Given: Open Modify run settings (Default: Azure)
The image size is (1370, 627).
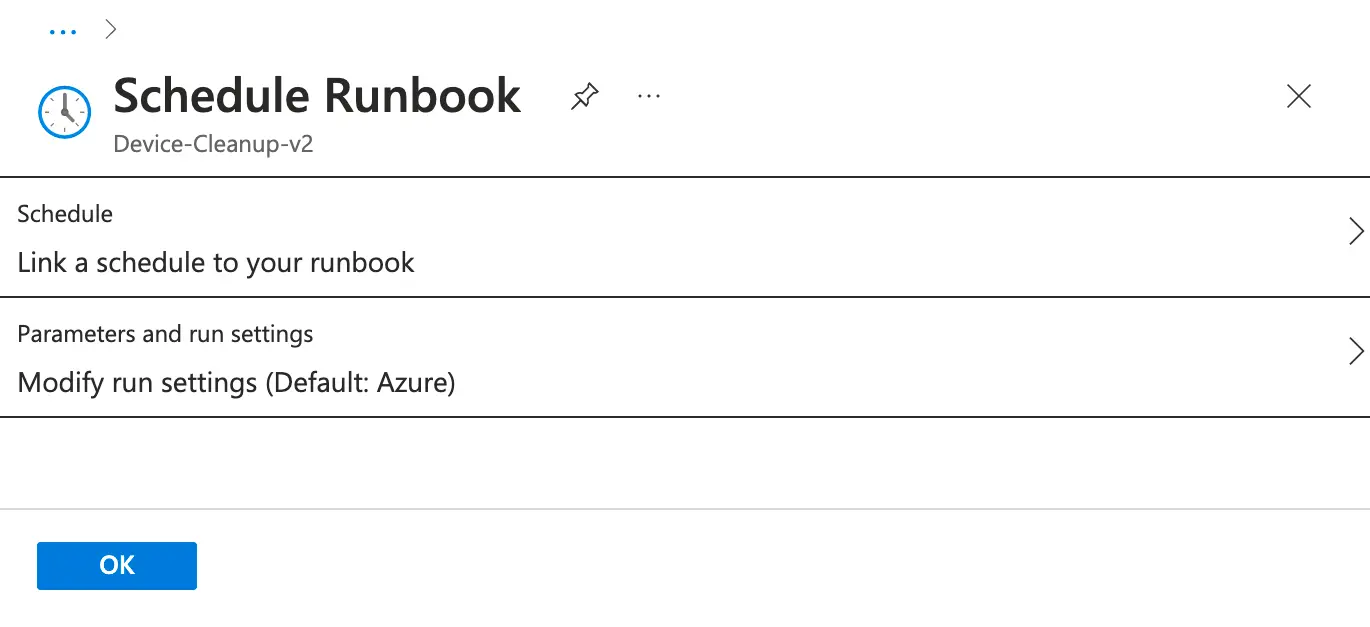Looking at the screenshot, I should [x=236, y=382].
